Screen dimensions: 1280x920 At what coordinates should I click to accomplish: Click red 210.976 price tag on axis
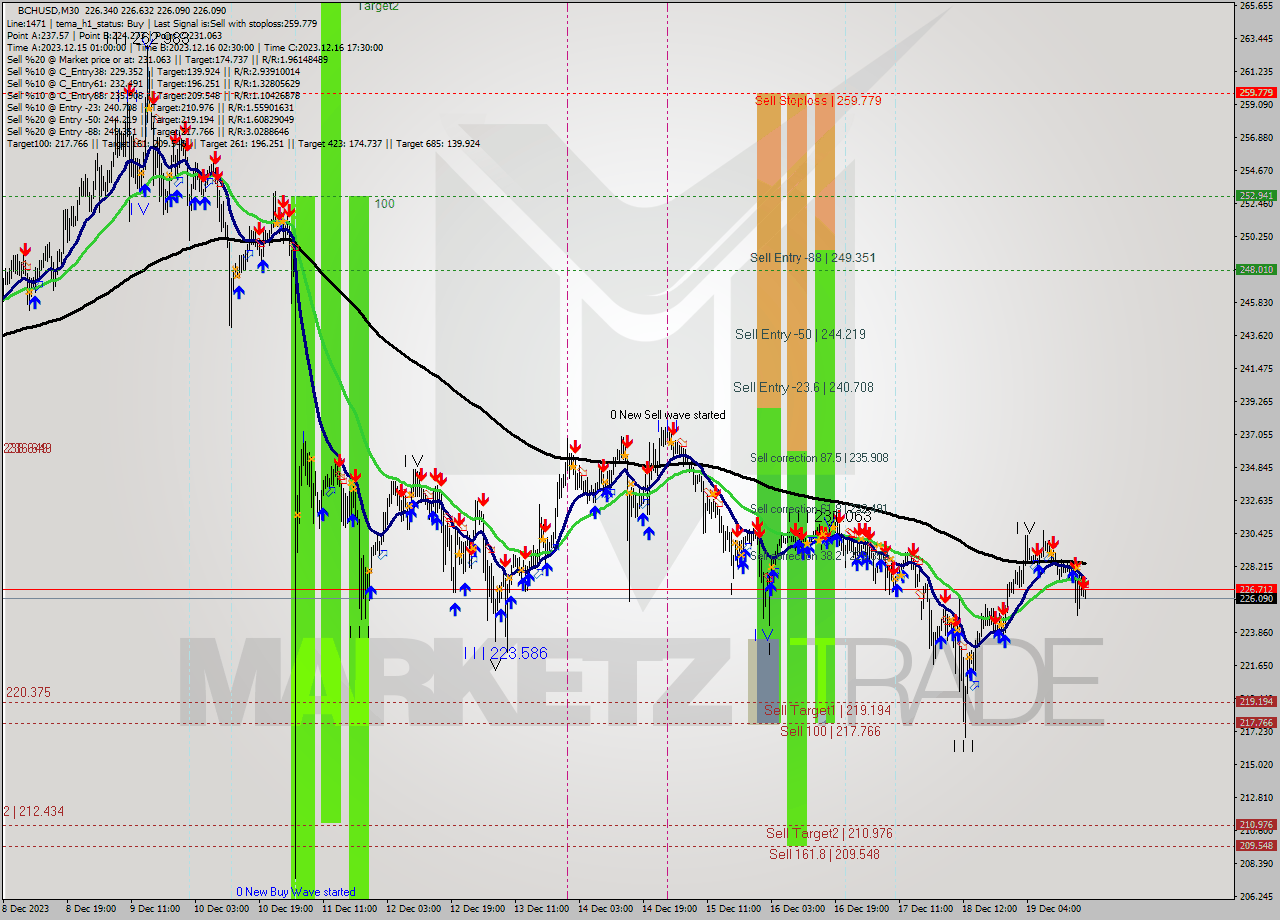[1256, 824]
